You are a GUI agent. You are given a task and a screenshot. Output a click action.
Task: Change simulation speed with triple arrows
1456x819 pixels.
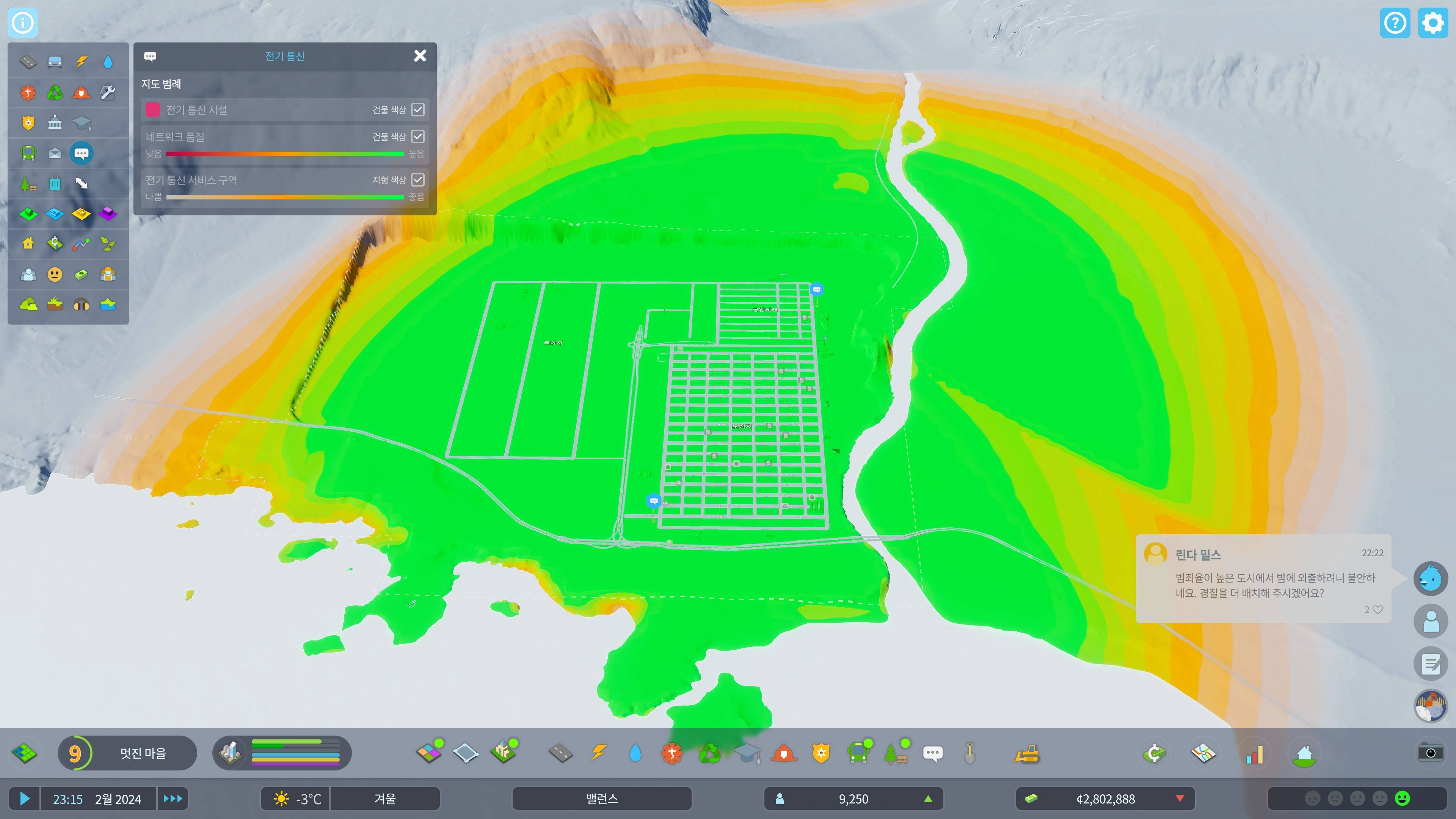pyautogui.click(x=173, y=799)
